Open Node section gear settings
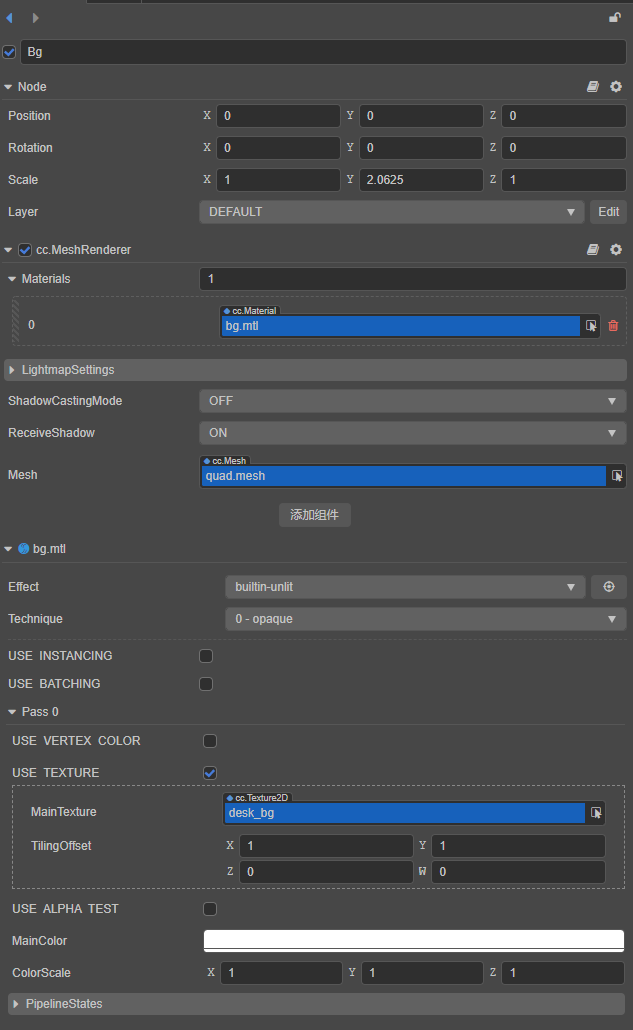The image size is (633, 1030). coord(616,87)
